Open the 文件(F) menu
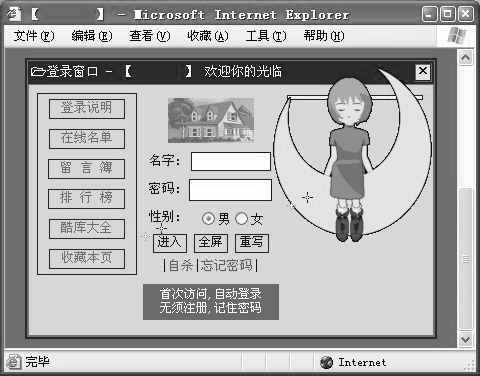 tap(34, 36)
